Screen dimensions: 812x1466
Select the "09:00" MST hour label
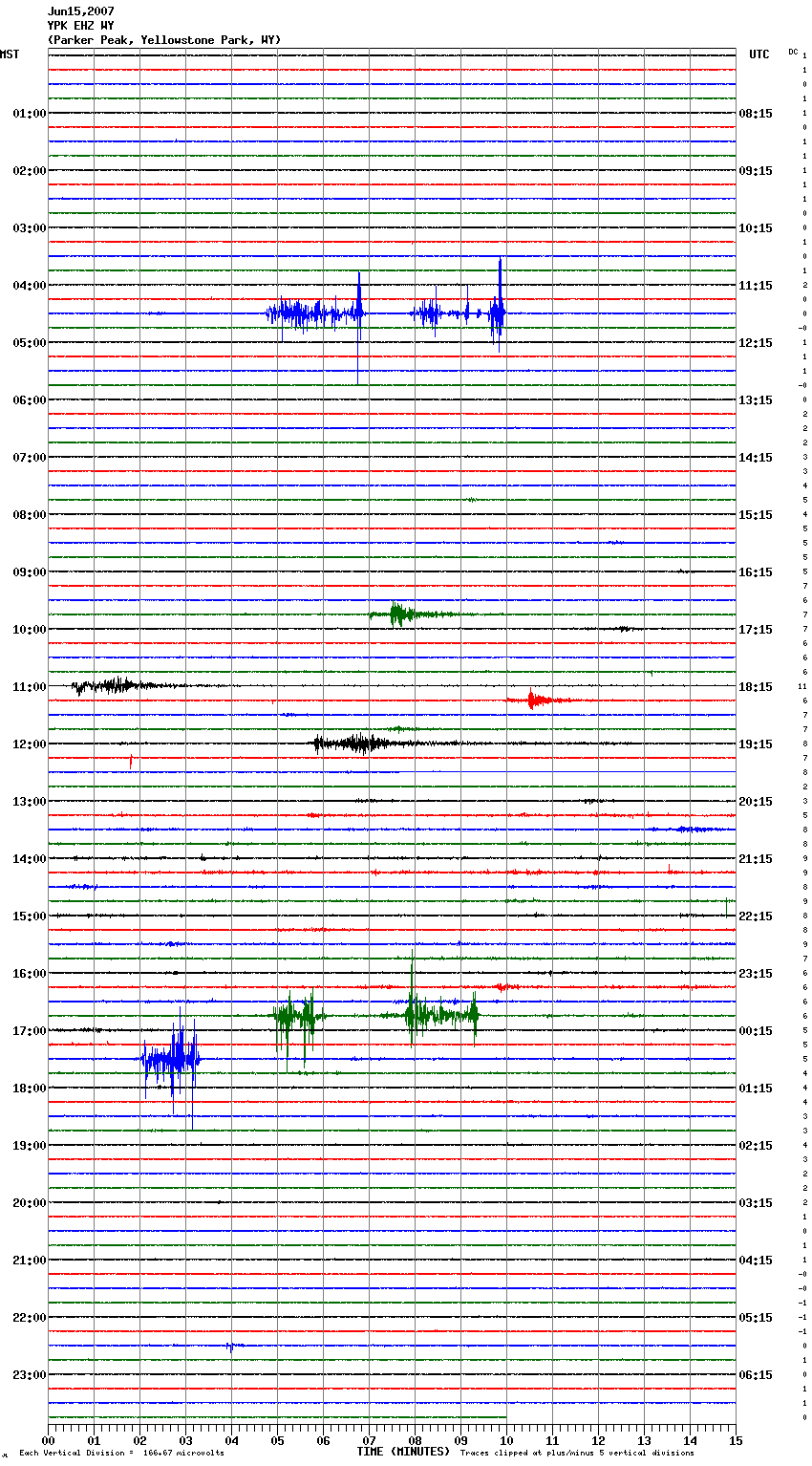[x=30, y=572]
